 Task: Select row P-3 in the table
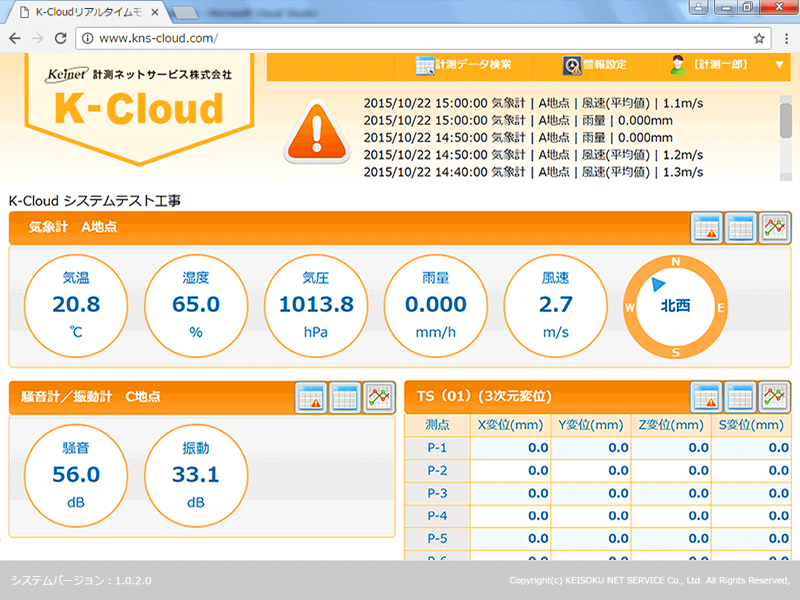pos(597,493)
